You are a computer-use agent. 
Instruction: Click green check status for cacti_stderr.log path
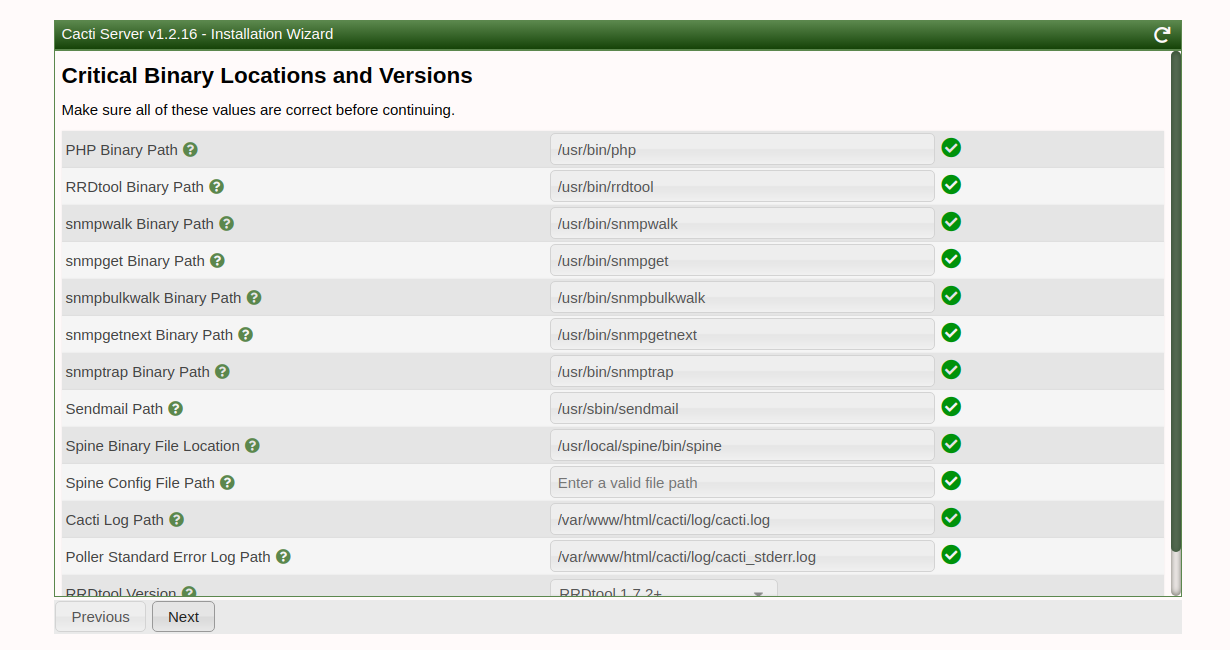(951, 555)
